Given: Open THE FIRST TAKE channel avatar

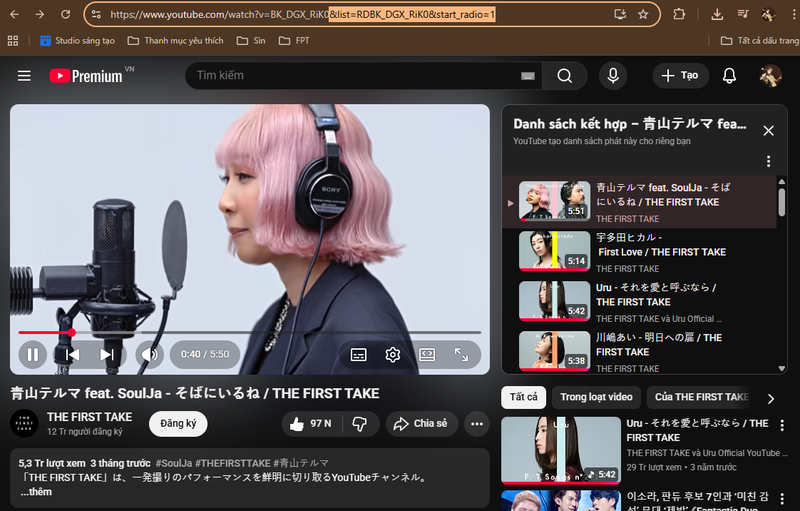Looking at the screenshot, I should click(x=24, y=423).
